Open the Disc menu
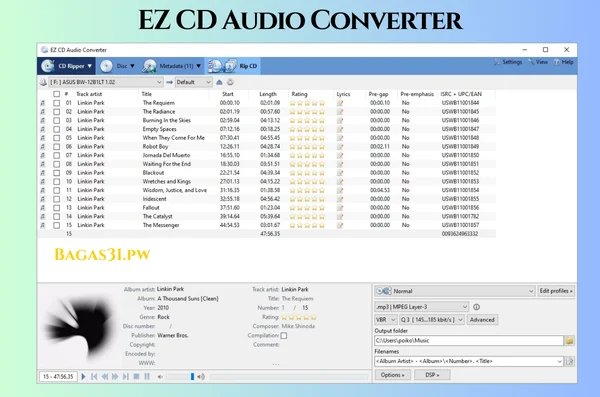The width and height of the screenshot is (600, 397). pyautogui.click(x=117, y=66)
